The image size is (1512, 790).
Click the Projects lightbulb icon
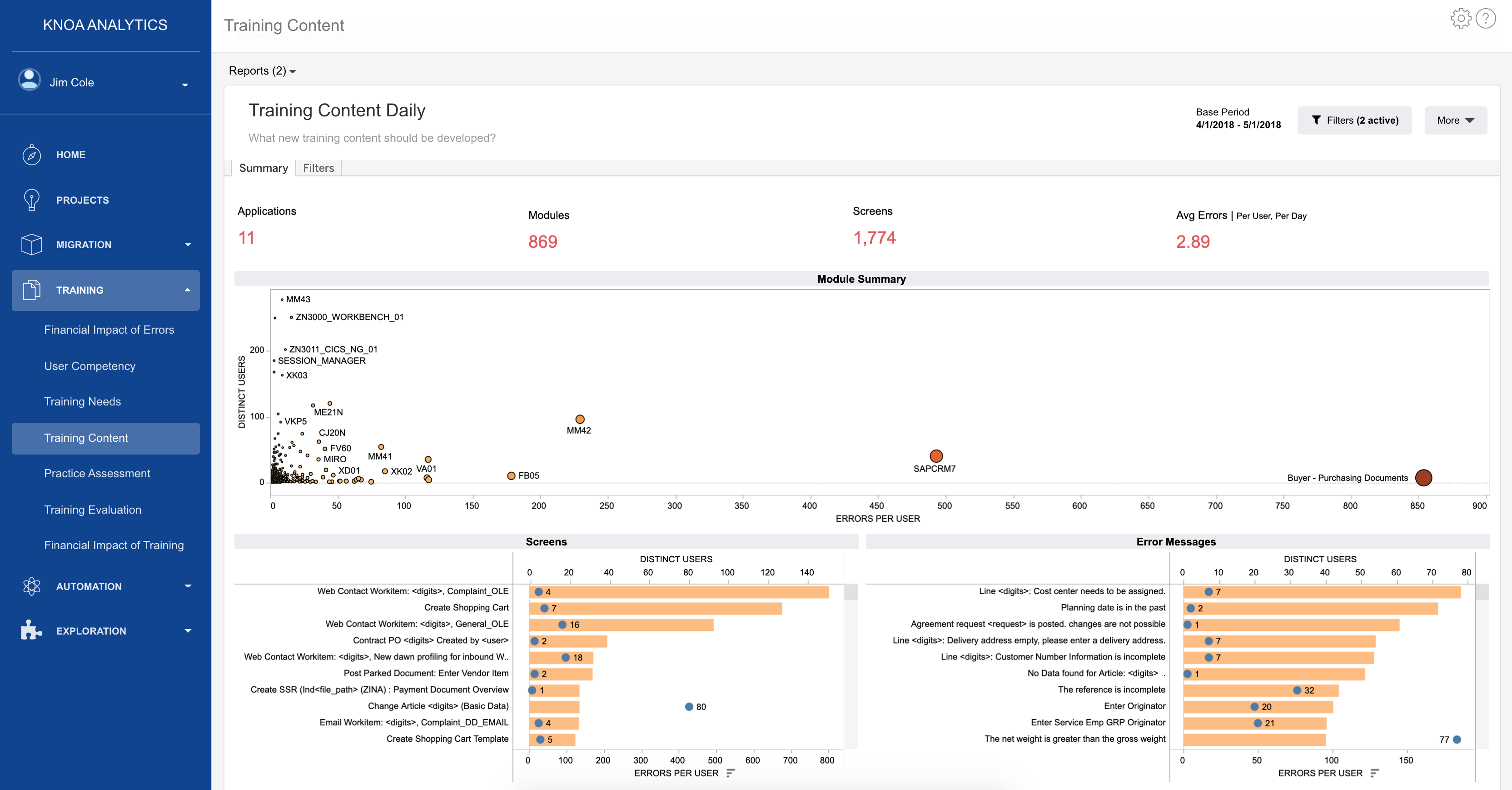pyautogui.click(x=32, y=200)
